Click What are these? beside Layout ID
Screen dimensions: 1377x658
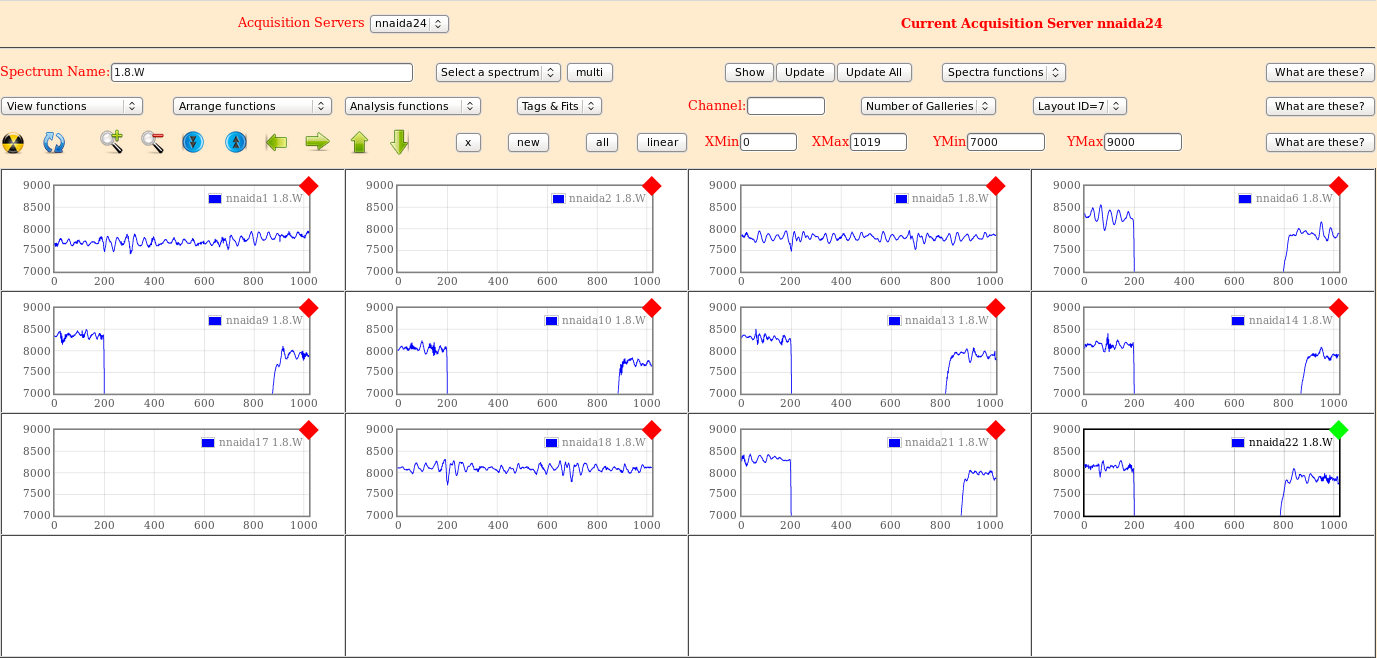(1319, 106)
